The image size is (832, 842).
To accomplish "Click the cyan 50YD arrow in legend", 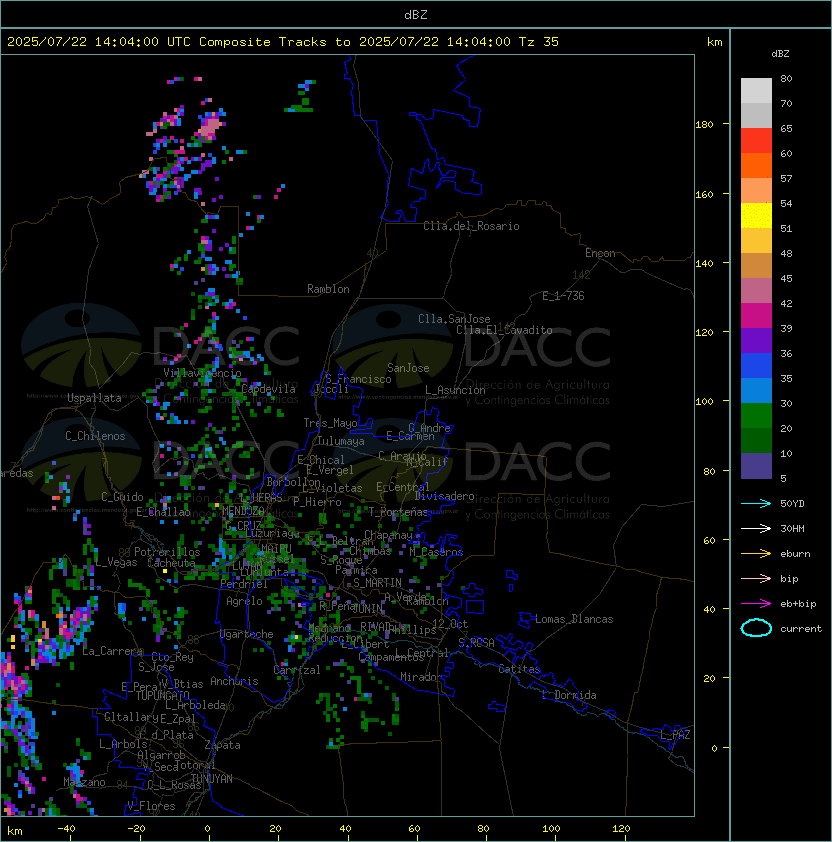I will point(756,504).
